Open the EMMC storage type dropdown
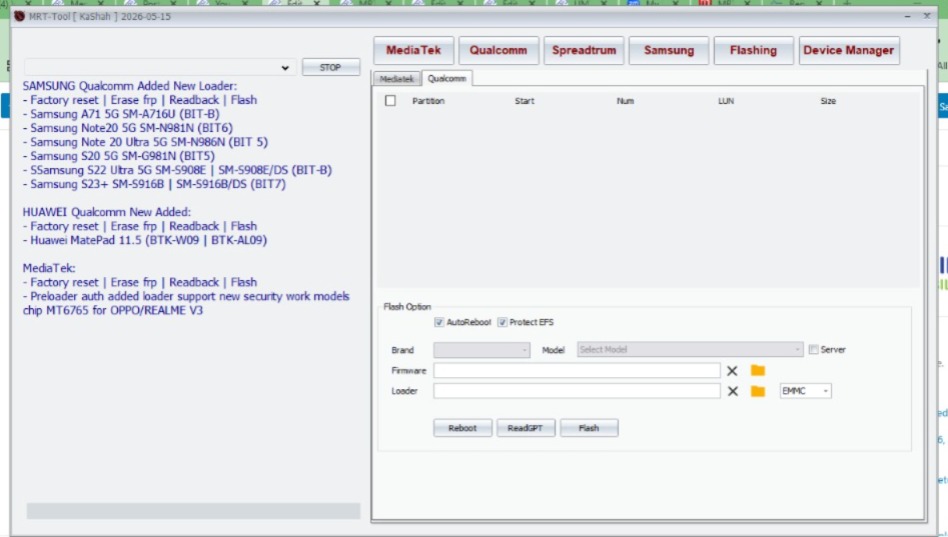The image size is (948, 537). [805, 391]
